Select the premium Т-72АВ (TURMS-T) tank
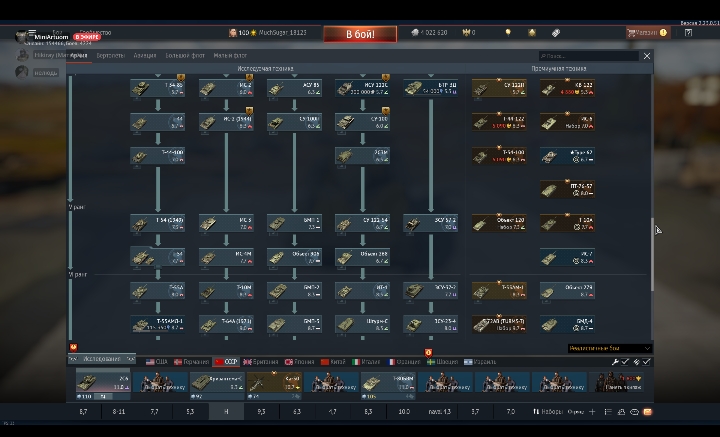This screenshot has height=437, width=720. [x=499, y=325]
